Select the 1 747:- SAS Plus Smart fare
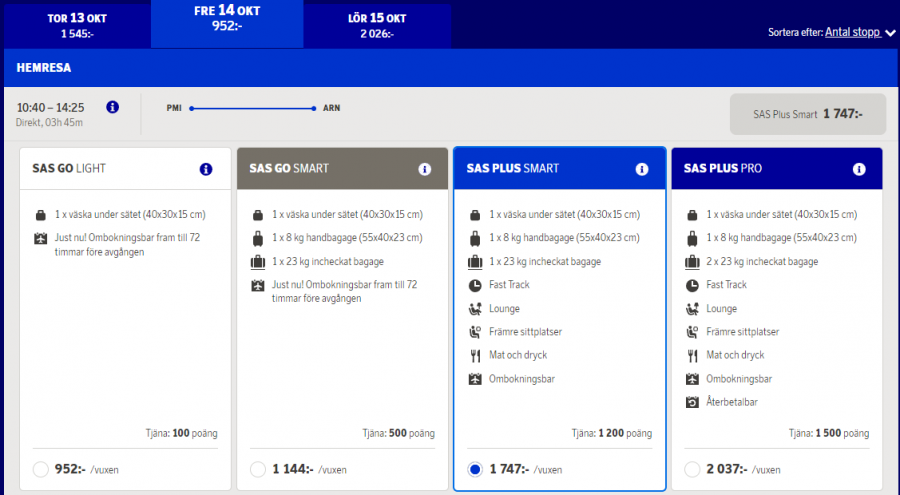This screenshot has width=900, height=495. 475,469
